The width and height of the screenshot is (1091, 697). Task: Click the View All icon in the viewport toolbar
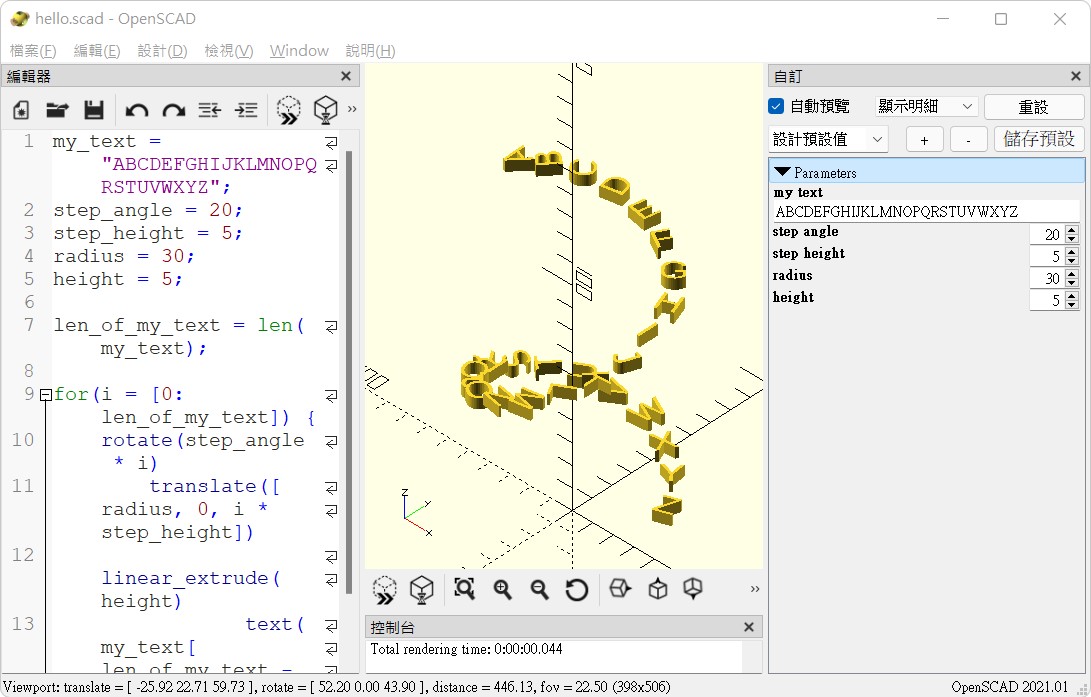click(x=464, y=589)
